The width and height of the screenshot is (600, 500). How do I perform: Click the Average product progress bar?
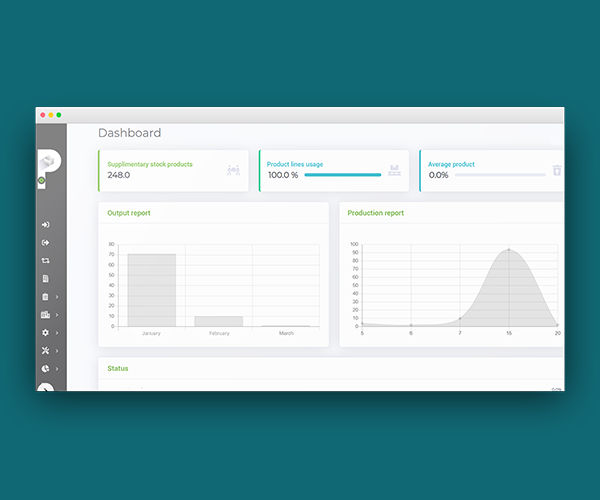500,175
